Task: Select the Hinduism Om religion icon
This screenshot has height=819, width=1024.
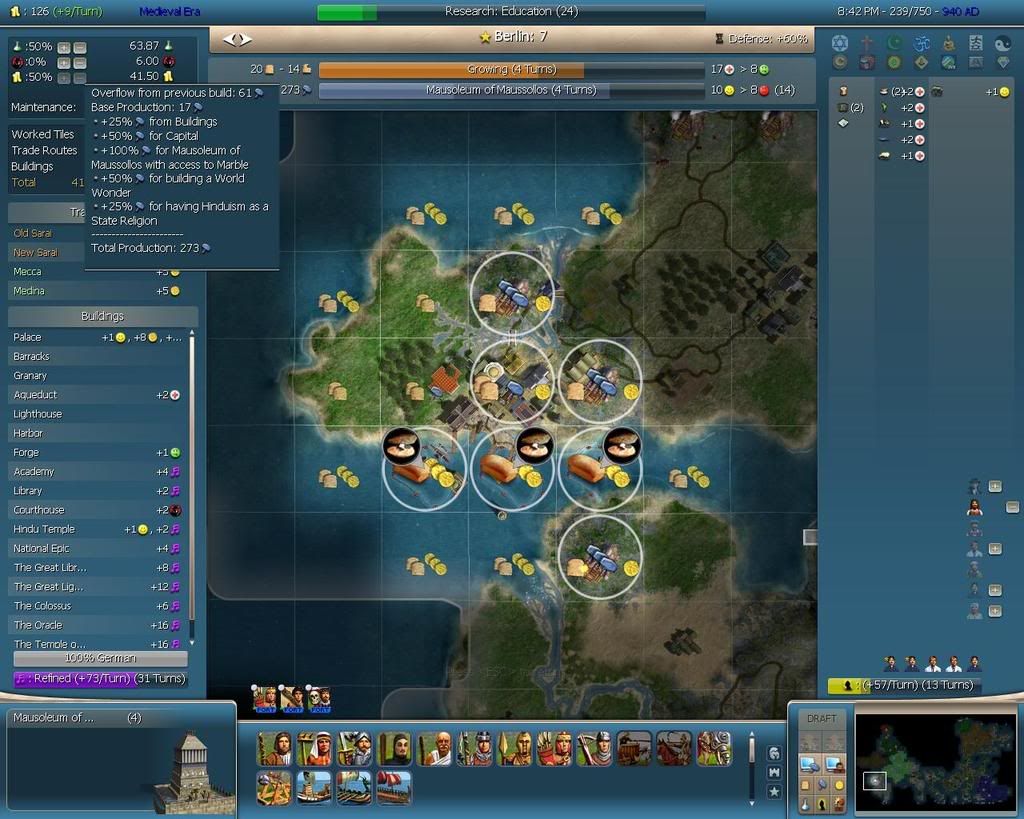Action: click(x=921, y=43)
